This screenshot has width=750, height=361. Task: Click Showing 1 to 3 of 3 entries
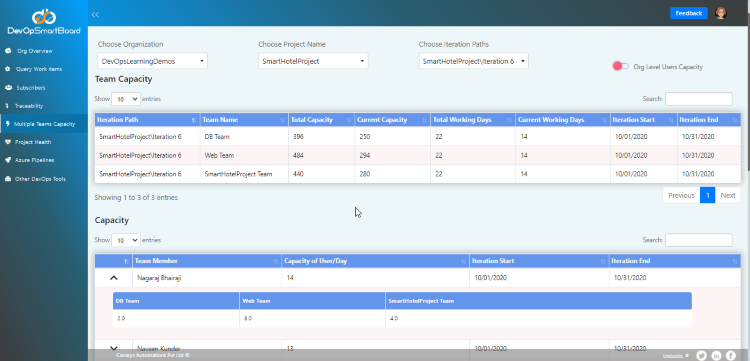136,197
